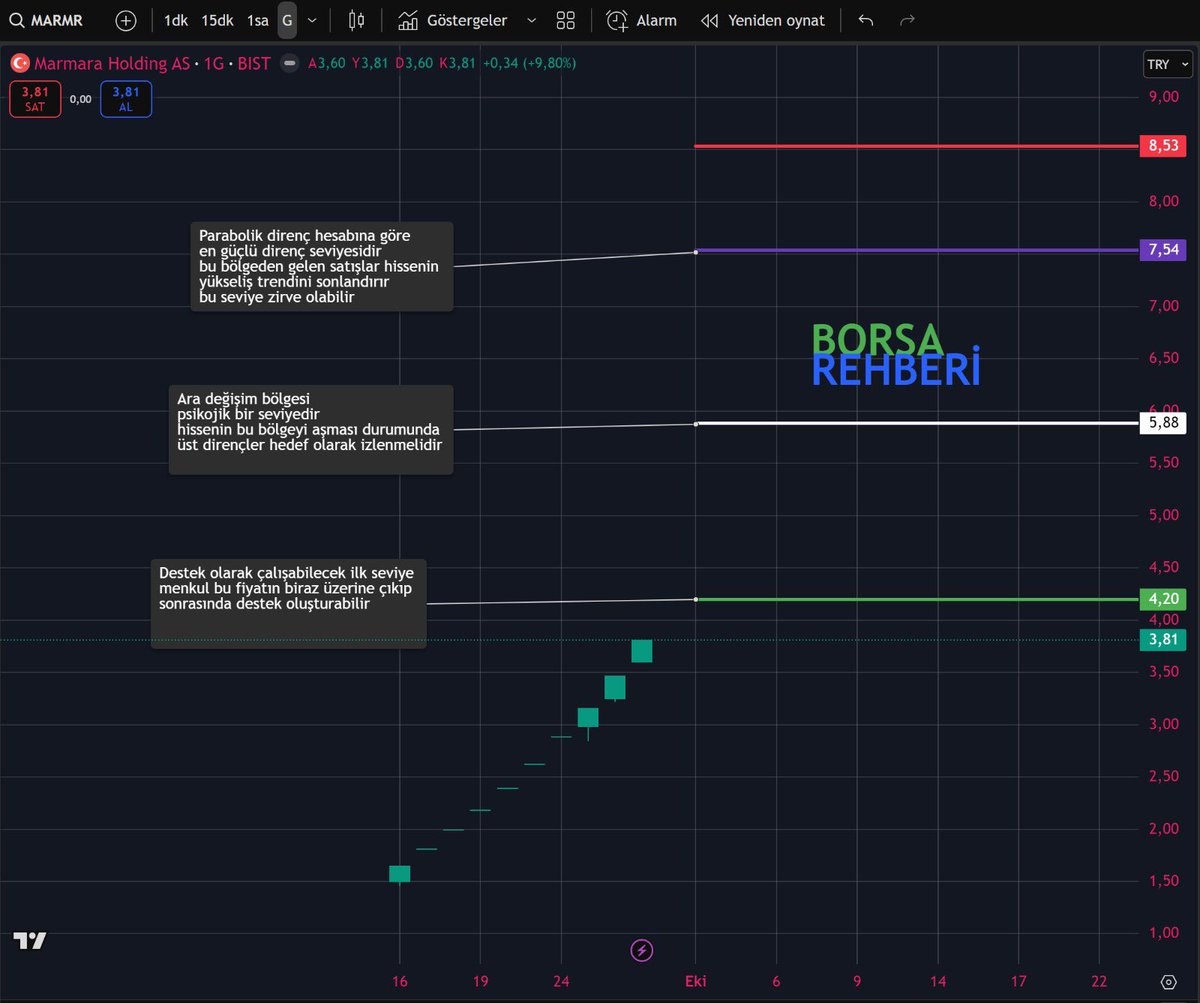Select the 1dk timeframe

[176, 20]
